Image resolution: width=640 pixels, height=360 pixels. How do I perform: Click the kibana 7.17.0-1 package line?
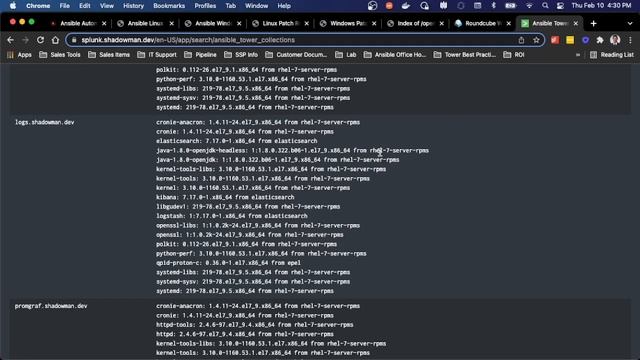[225, 197]
